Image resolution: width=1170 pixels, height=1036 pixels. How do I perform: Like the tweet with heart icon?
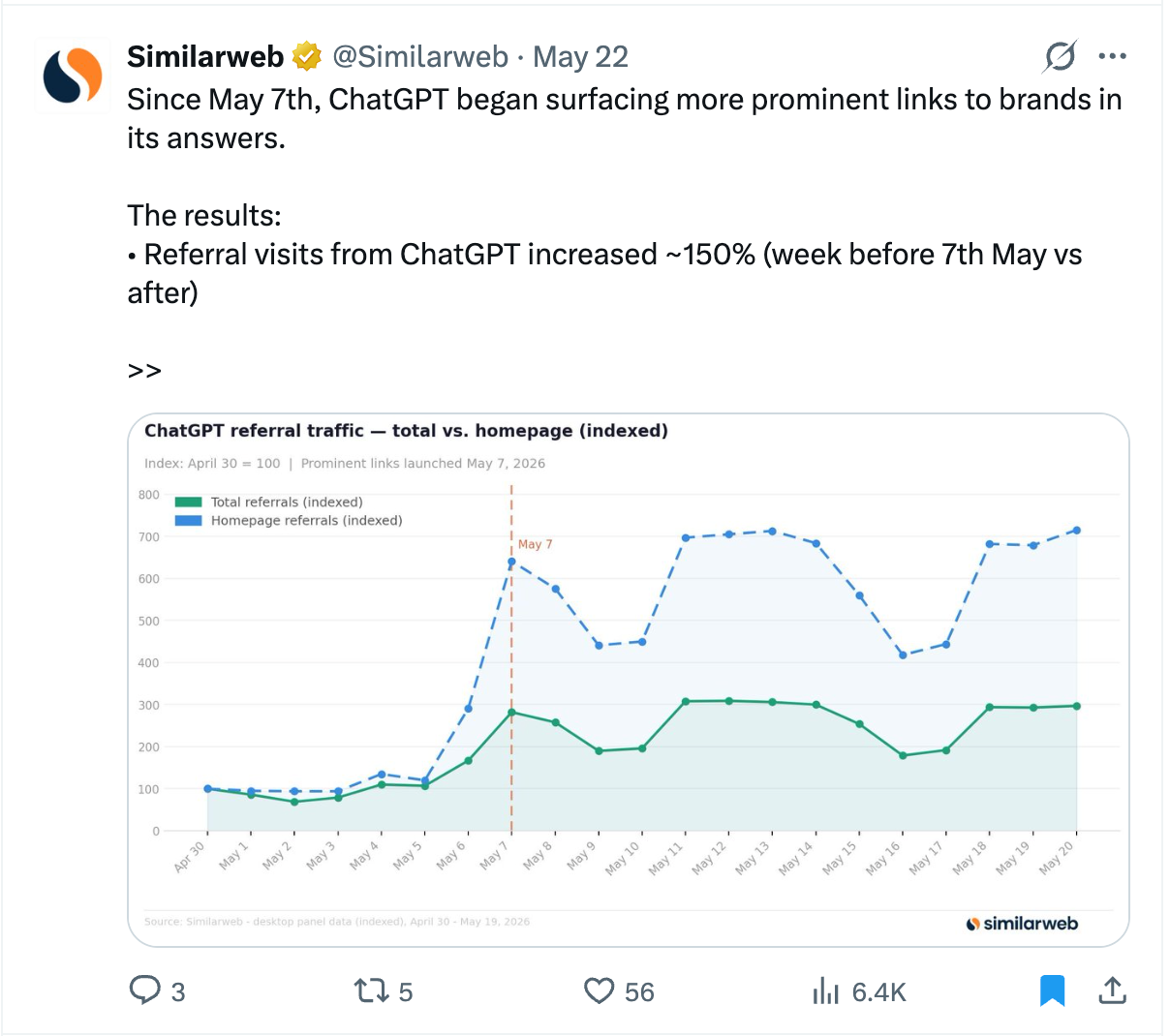click(600, 990)
